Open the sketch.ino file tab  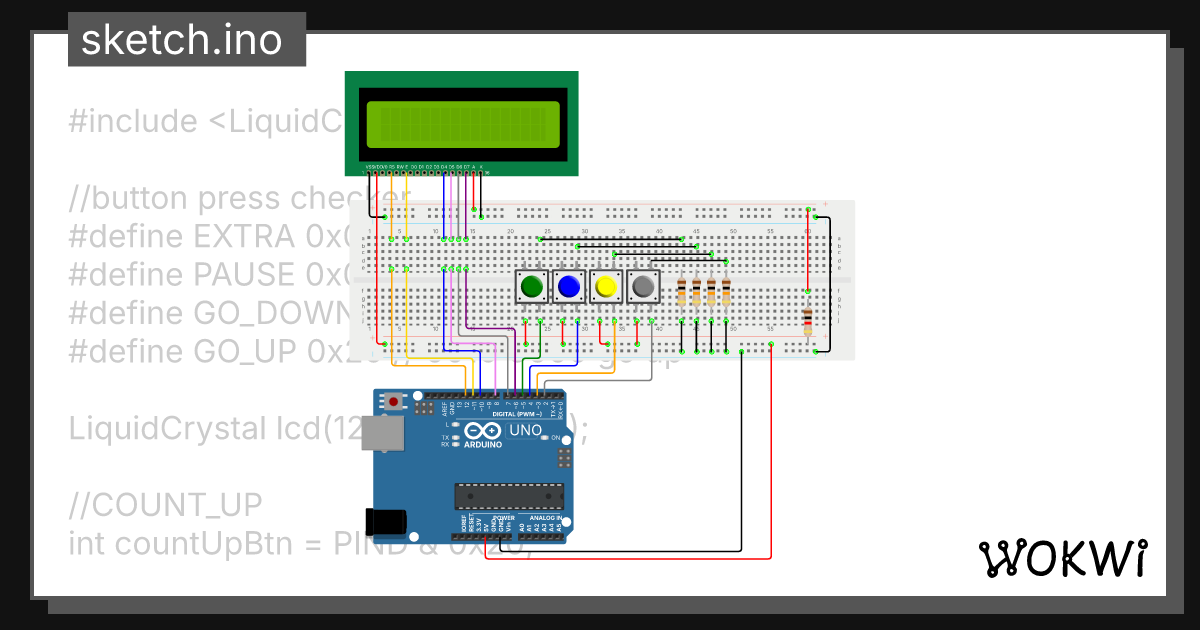(x=186, y=40)
